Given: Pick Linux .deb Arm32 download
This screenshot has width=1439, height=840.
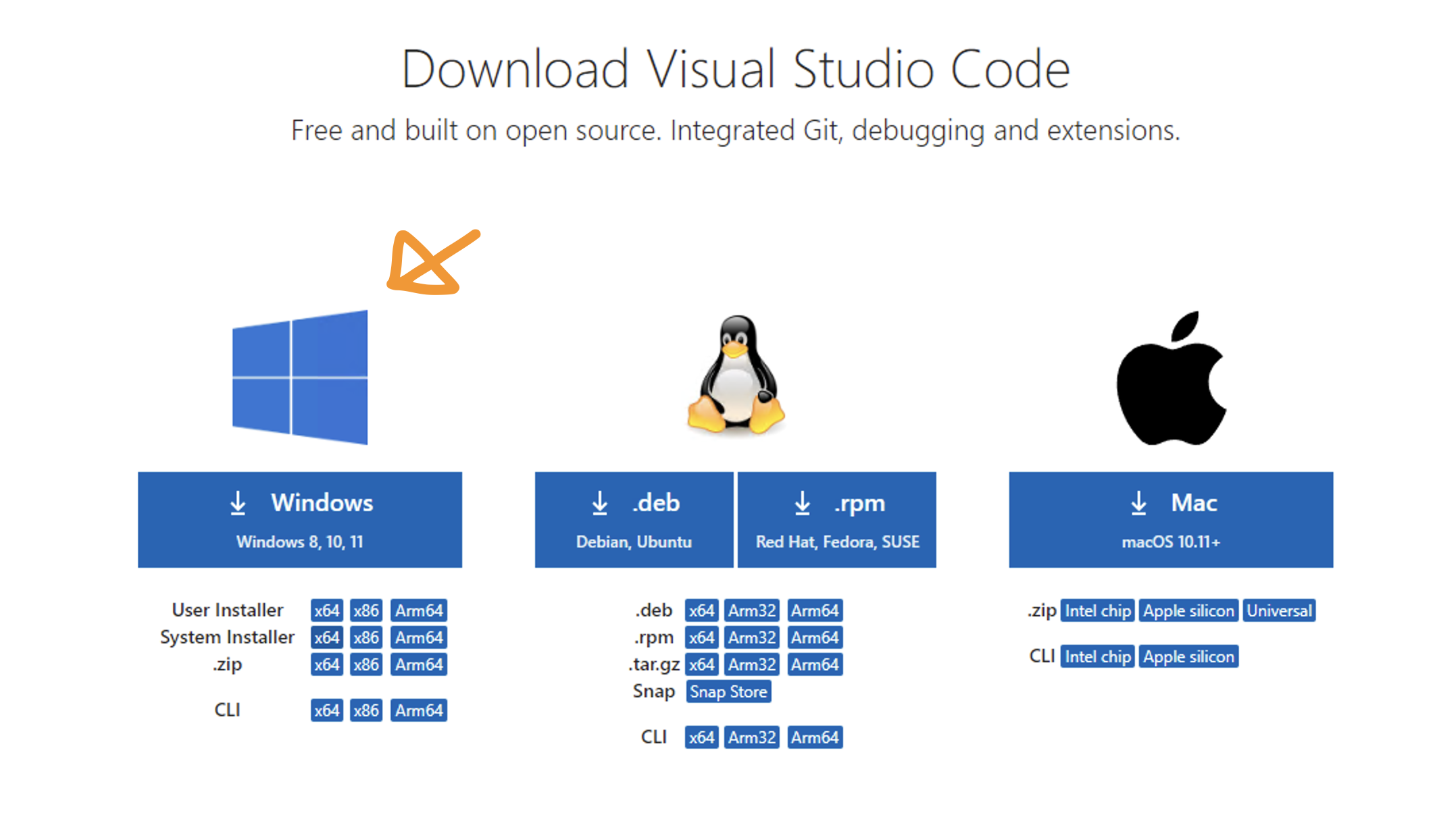Looking at the screenshot, I should (752, 610).
